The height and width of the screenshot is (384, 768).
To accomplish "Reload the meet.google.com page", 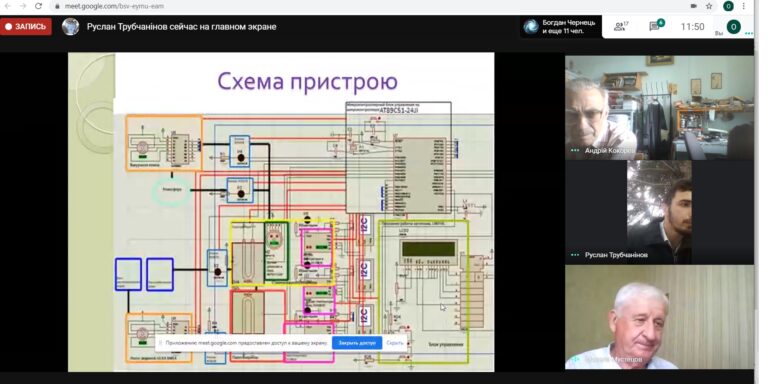I will 38,6.
